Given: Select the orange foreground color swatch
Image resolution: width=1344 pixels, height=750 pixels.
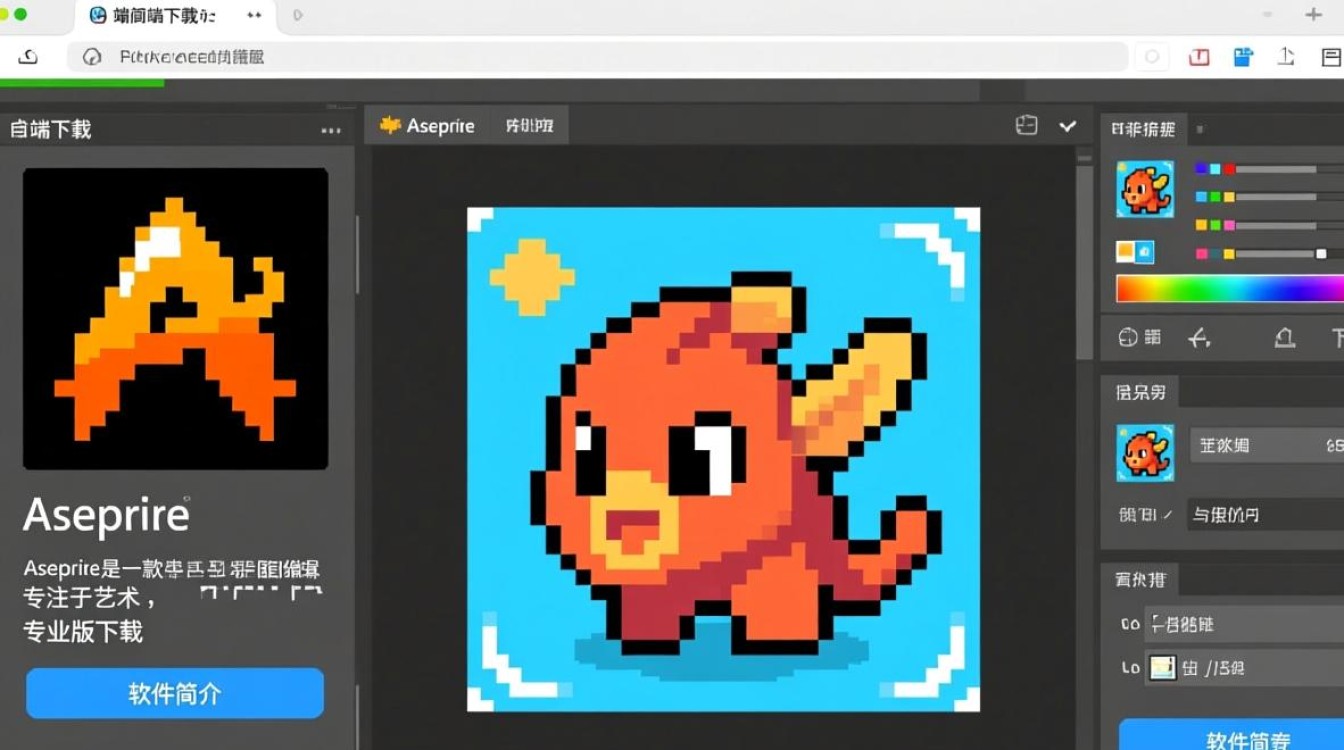Looking at the screenshot, I should (1125, 252).
